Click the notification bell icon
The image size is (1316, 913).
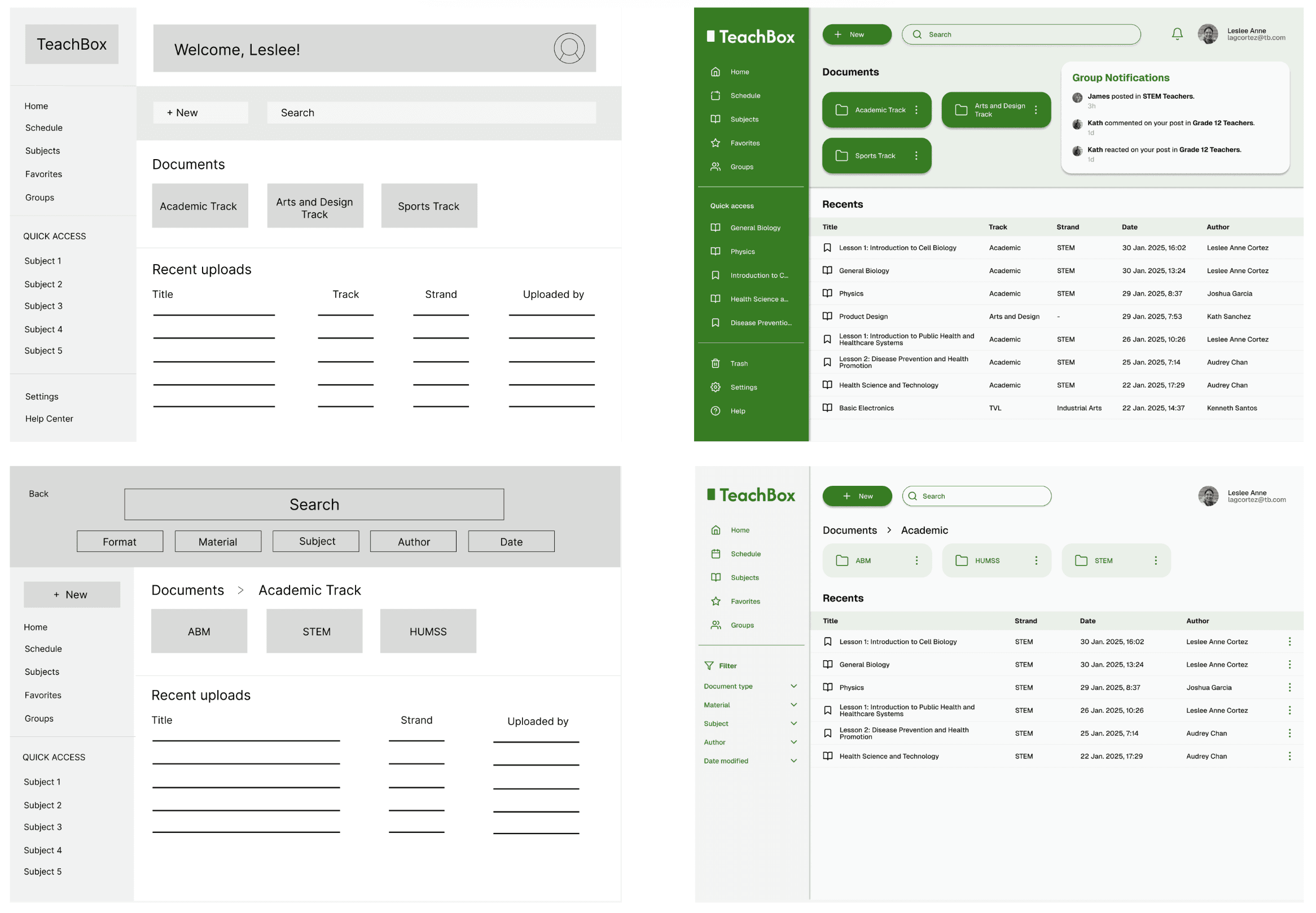tap(1177, 34)
